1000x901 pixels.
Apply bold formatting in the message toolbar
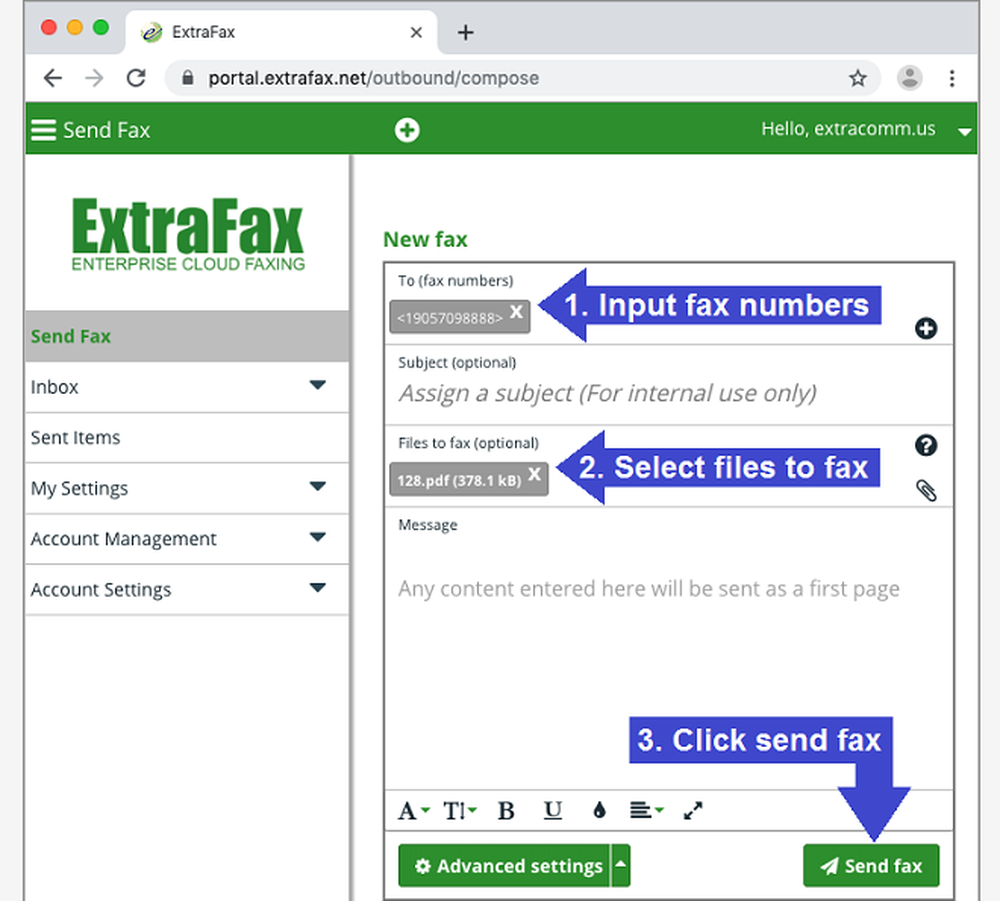pyautogui.click(x=505, y=811)
